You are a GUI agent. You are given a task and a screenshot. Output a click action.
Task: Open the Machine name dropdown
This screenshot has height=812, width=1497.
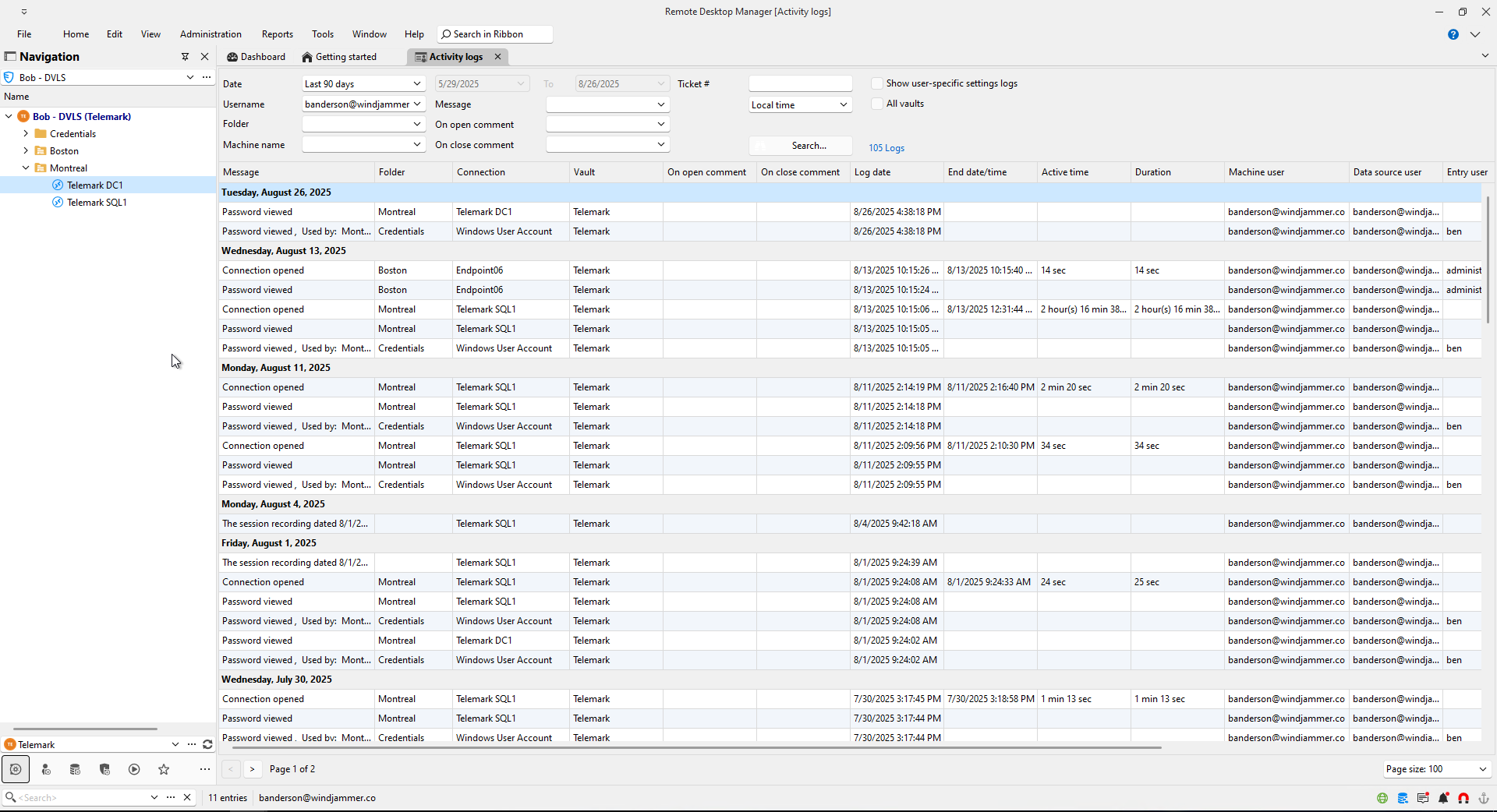coord(417,144)
